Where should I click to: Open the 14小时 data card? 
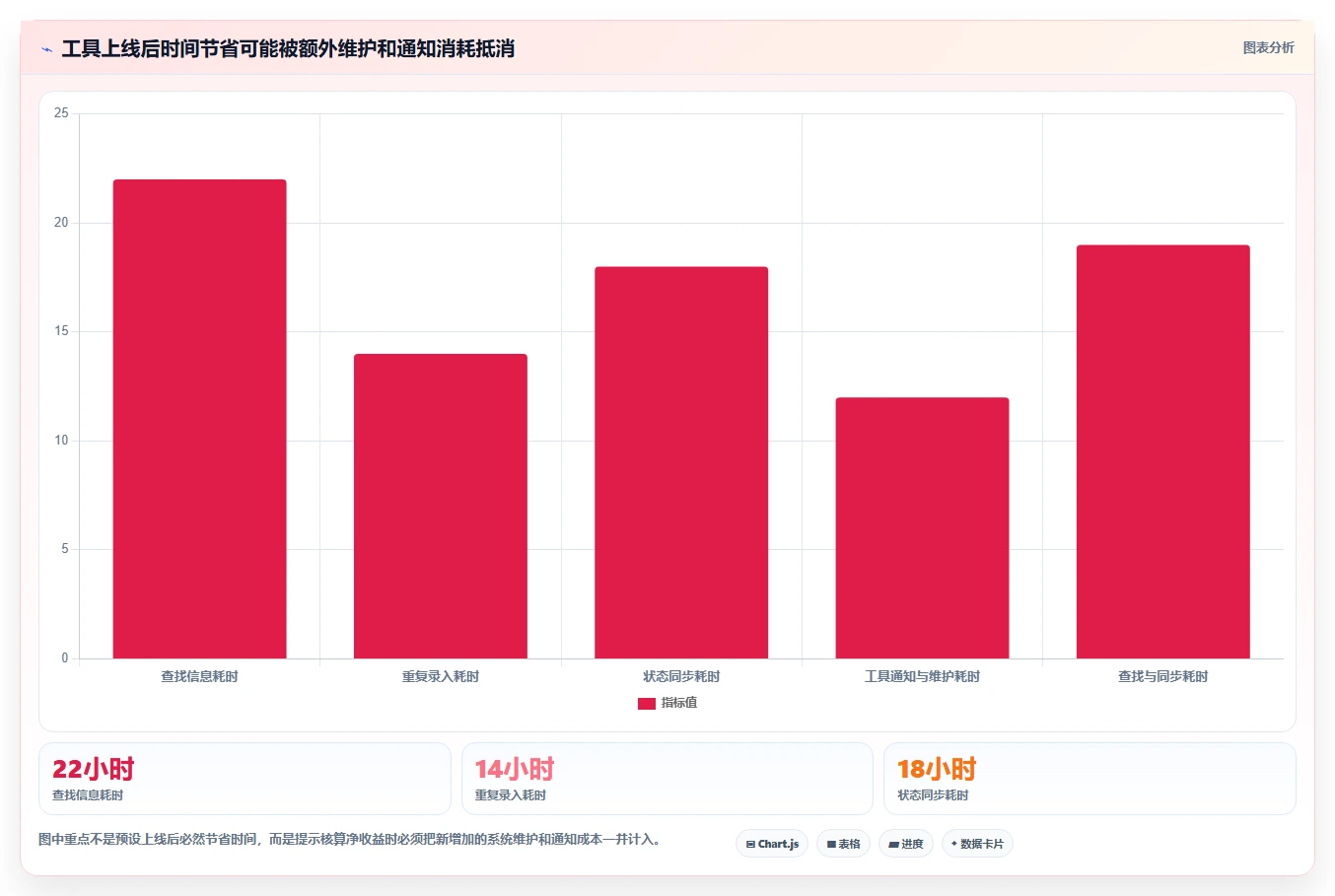click(x=667, y=779)
